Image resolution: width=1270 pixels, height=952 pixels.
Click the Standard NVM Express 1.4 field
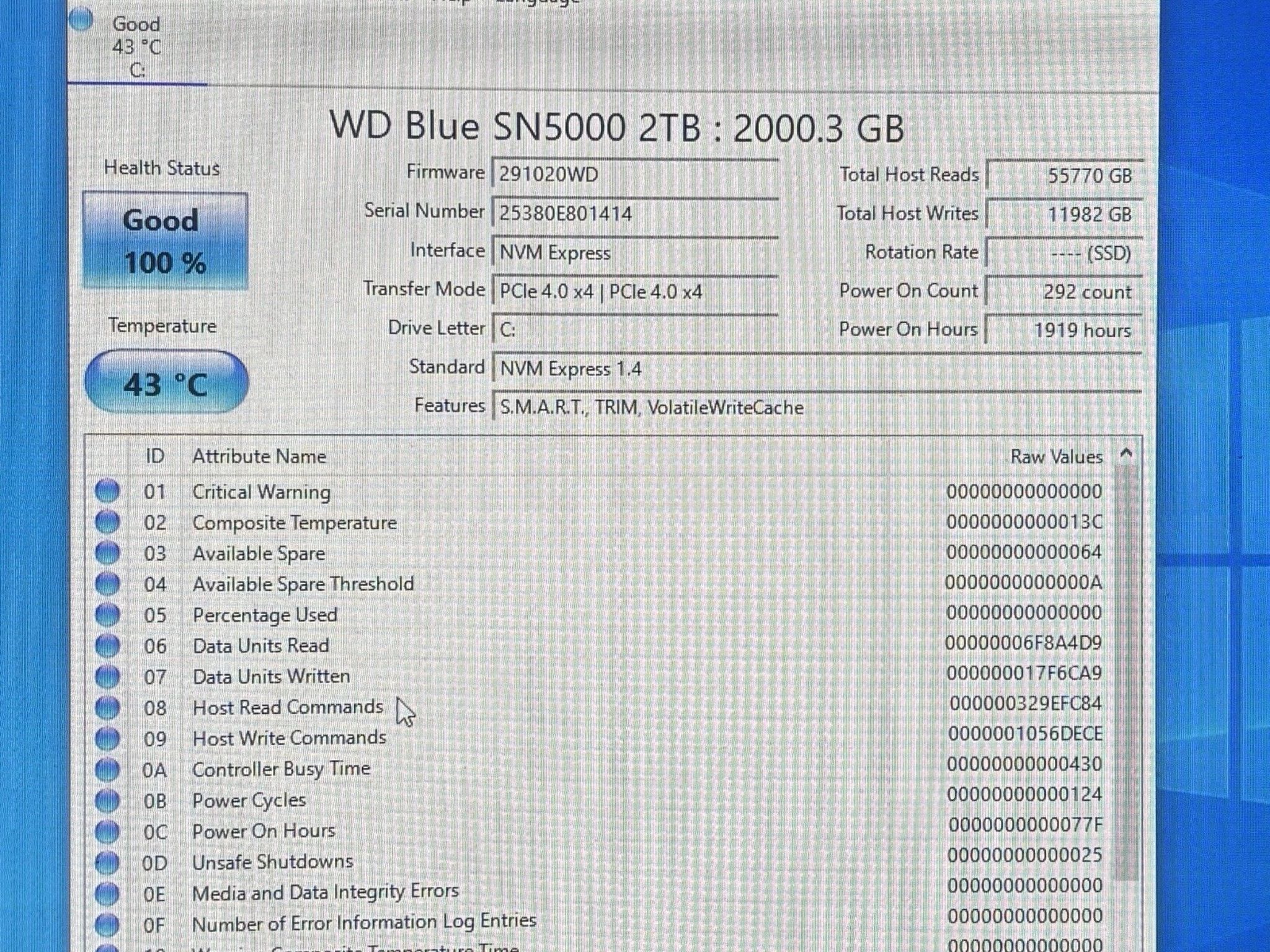(x=817, y=369)
